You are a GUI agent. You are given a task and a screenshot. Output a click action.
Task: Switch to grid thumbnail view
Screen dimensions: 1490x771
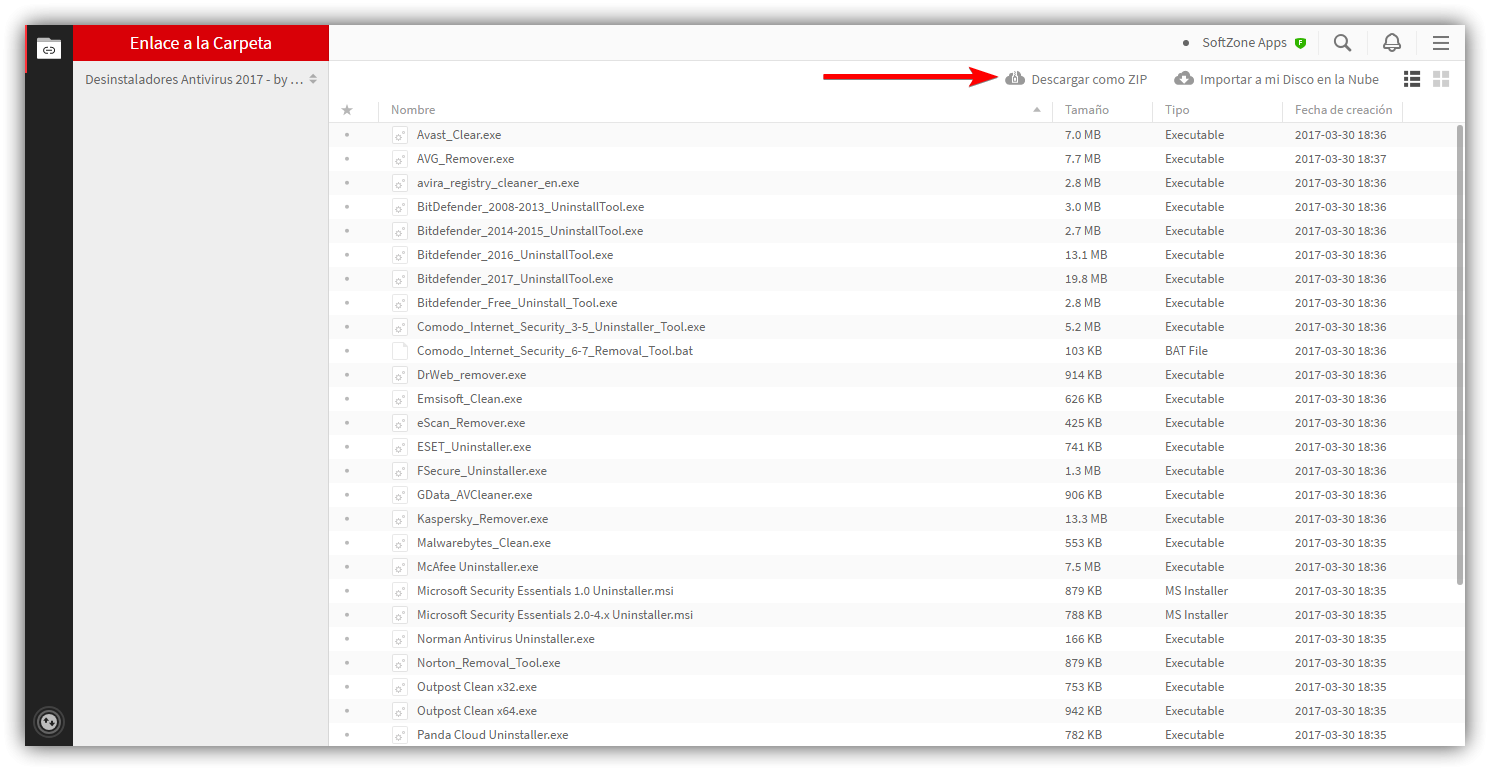click(x=1441, y=79)
